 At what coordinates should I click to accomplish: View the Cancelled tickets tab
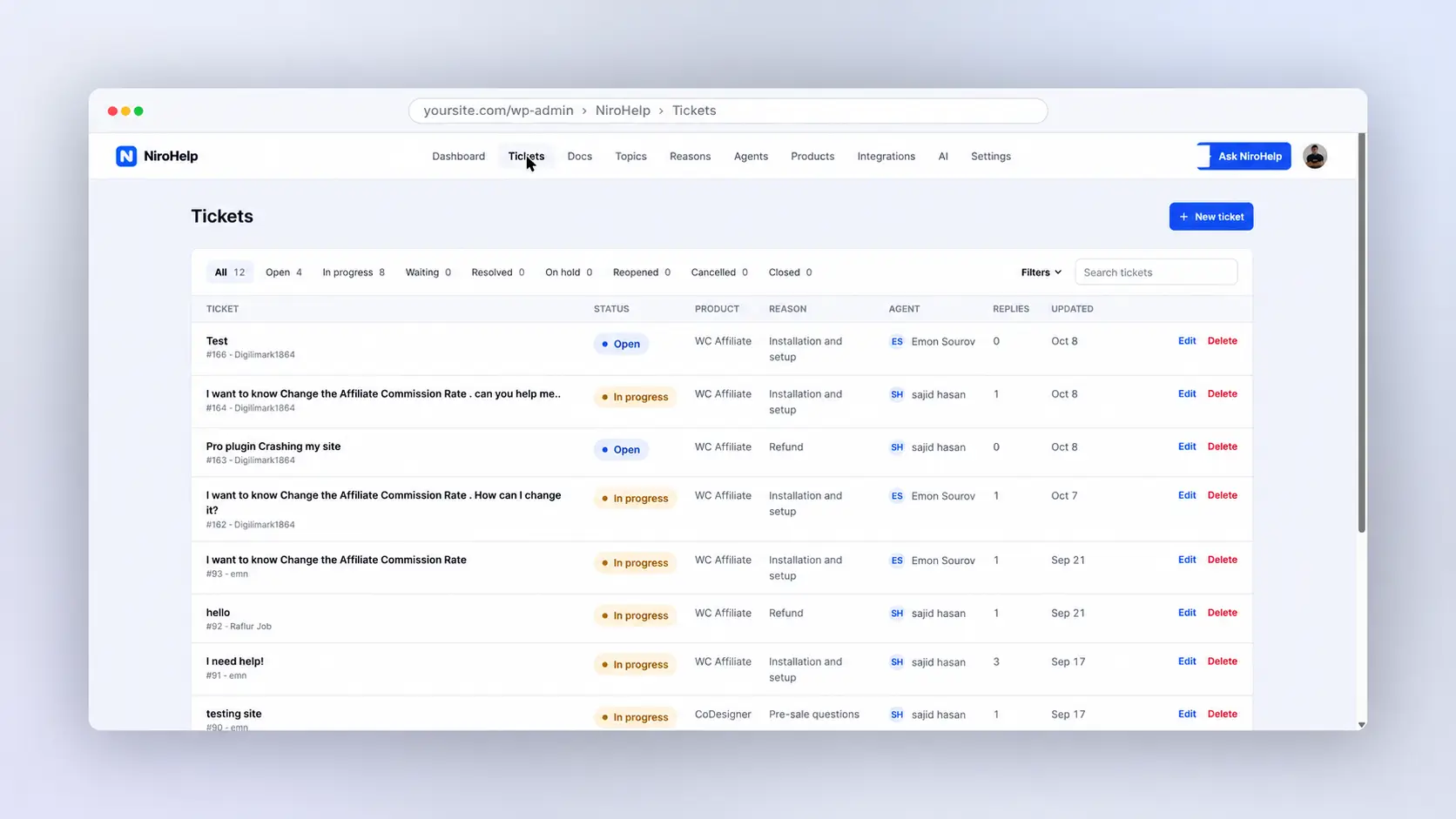point(719,272)
